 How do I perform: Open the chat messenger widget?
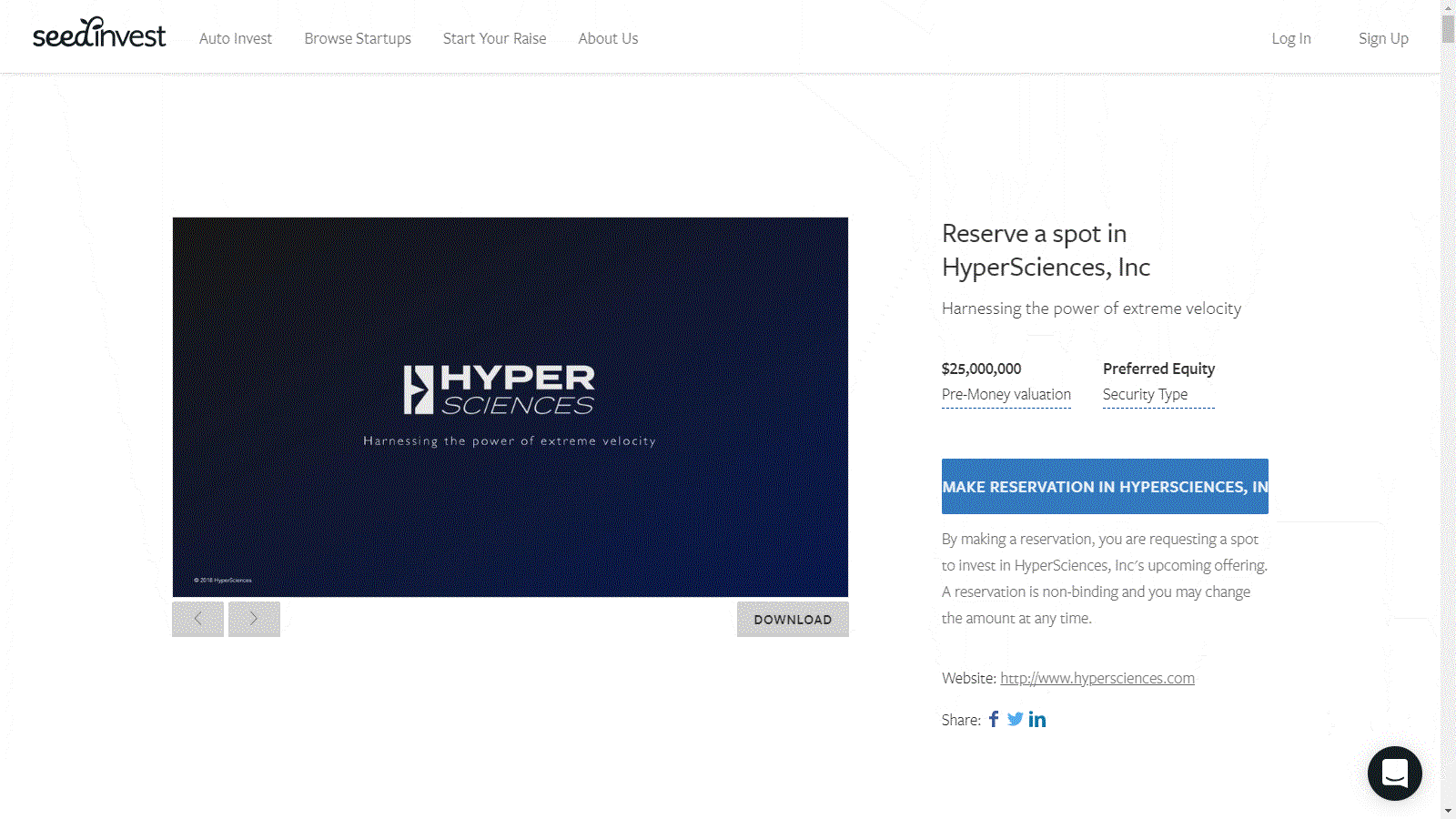pos(1394,773)
